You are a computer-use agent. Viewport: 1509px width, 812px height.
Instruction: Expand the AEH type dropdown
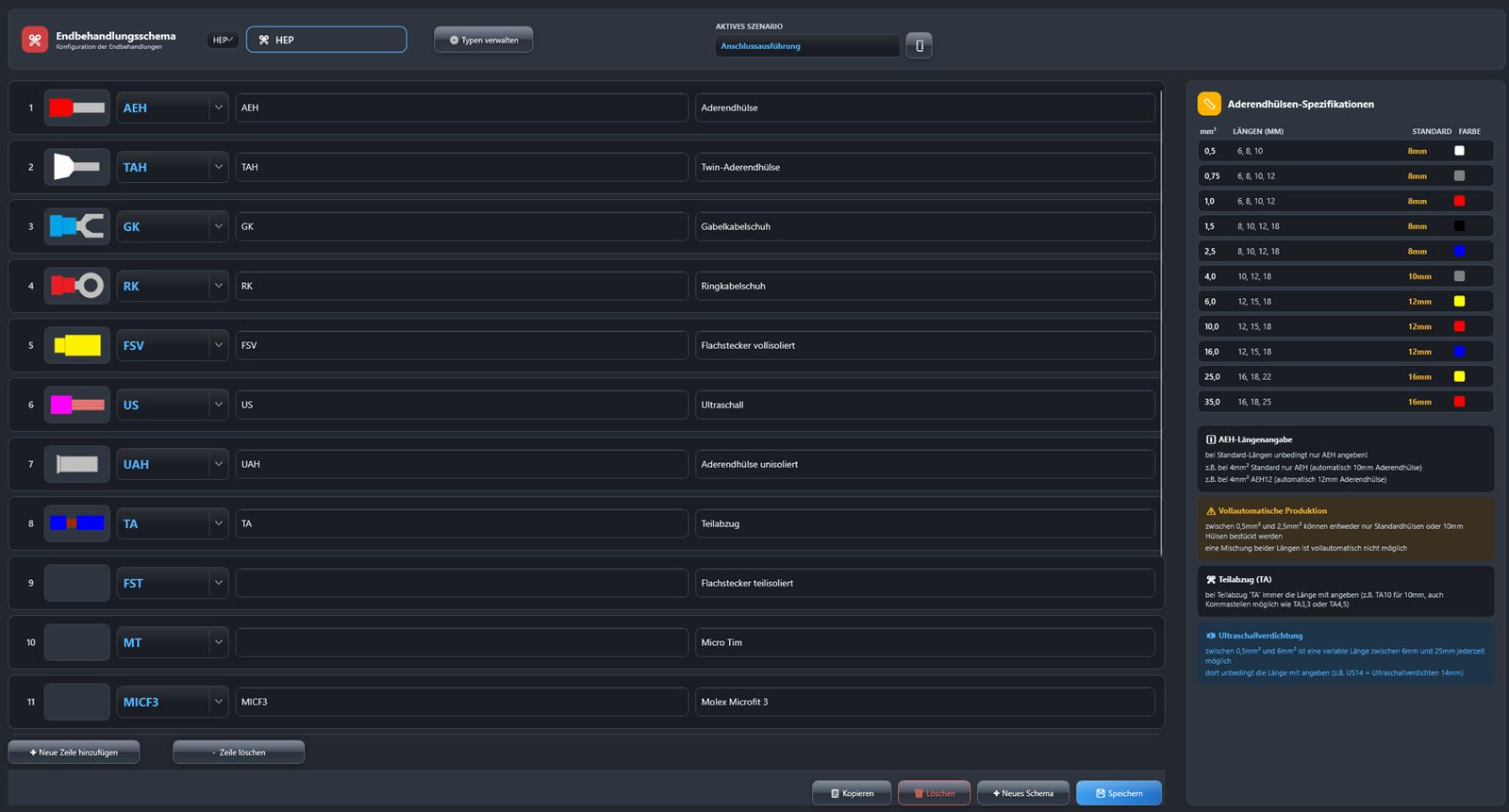(x=219, y=108)
